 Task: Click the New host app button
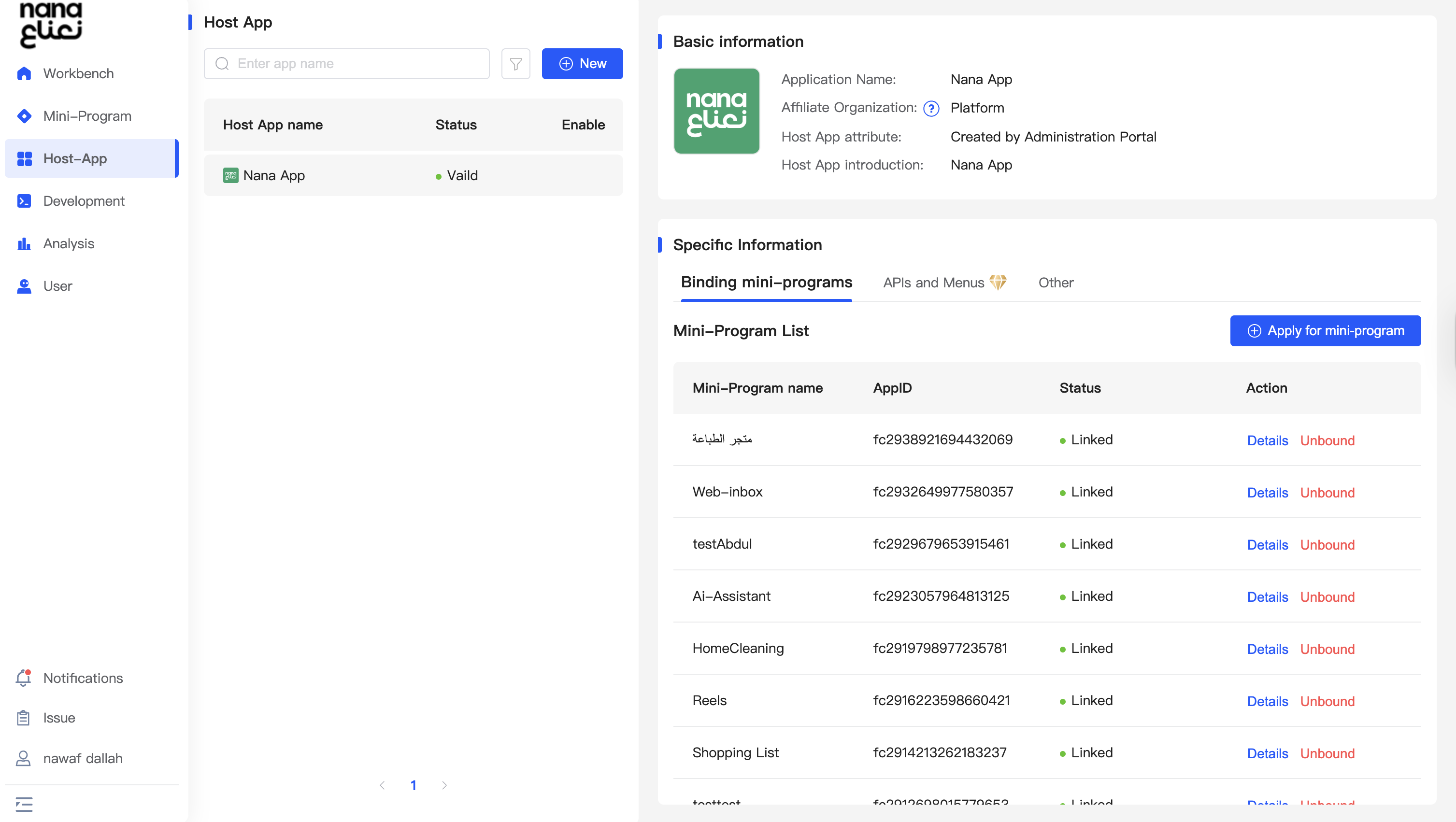click(x=582, y=64)
